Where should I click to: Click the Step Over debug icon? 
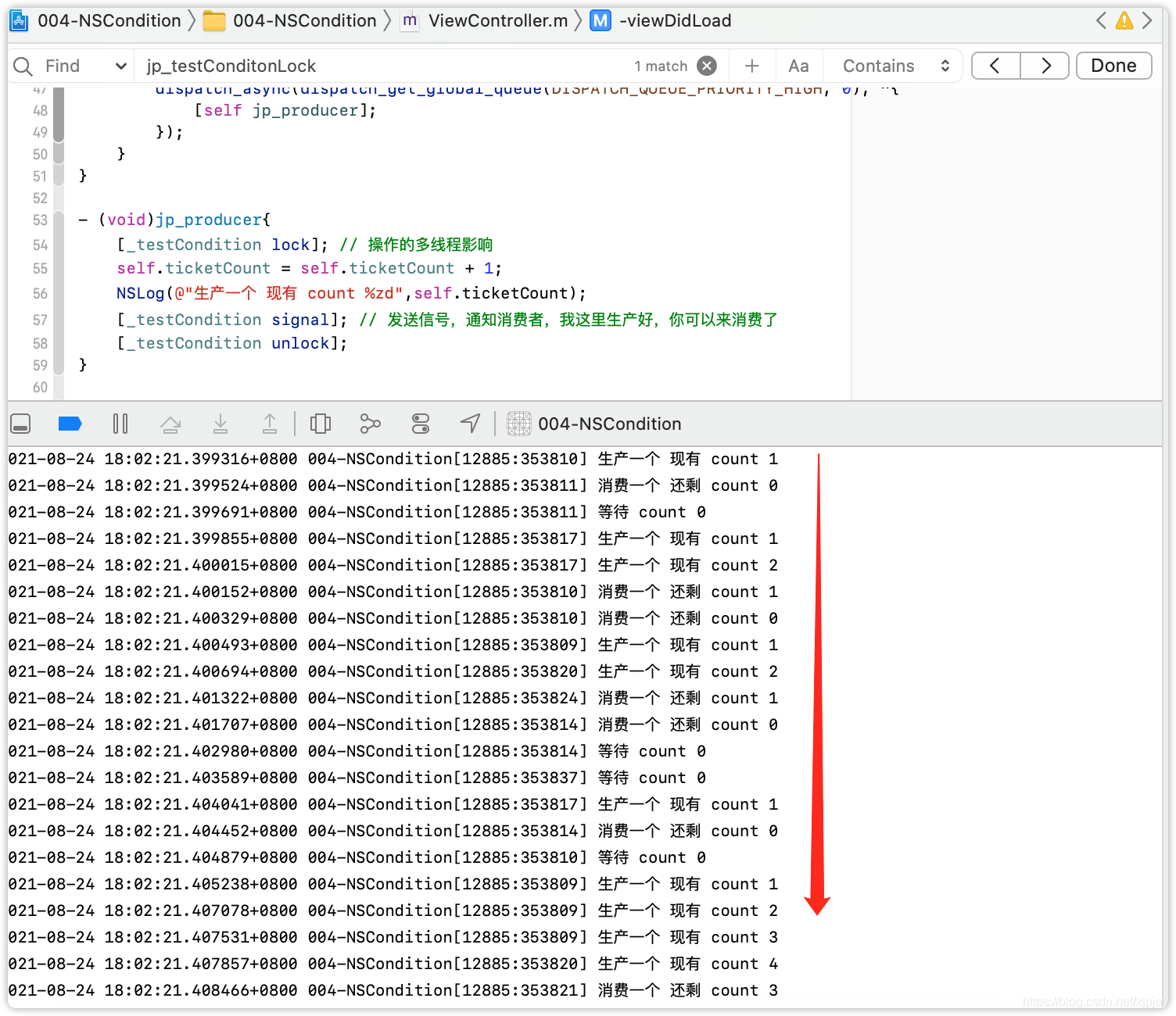[x=170, y=424]
